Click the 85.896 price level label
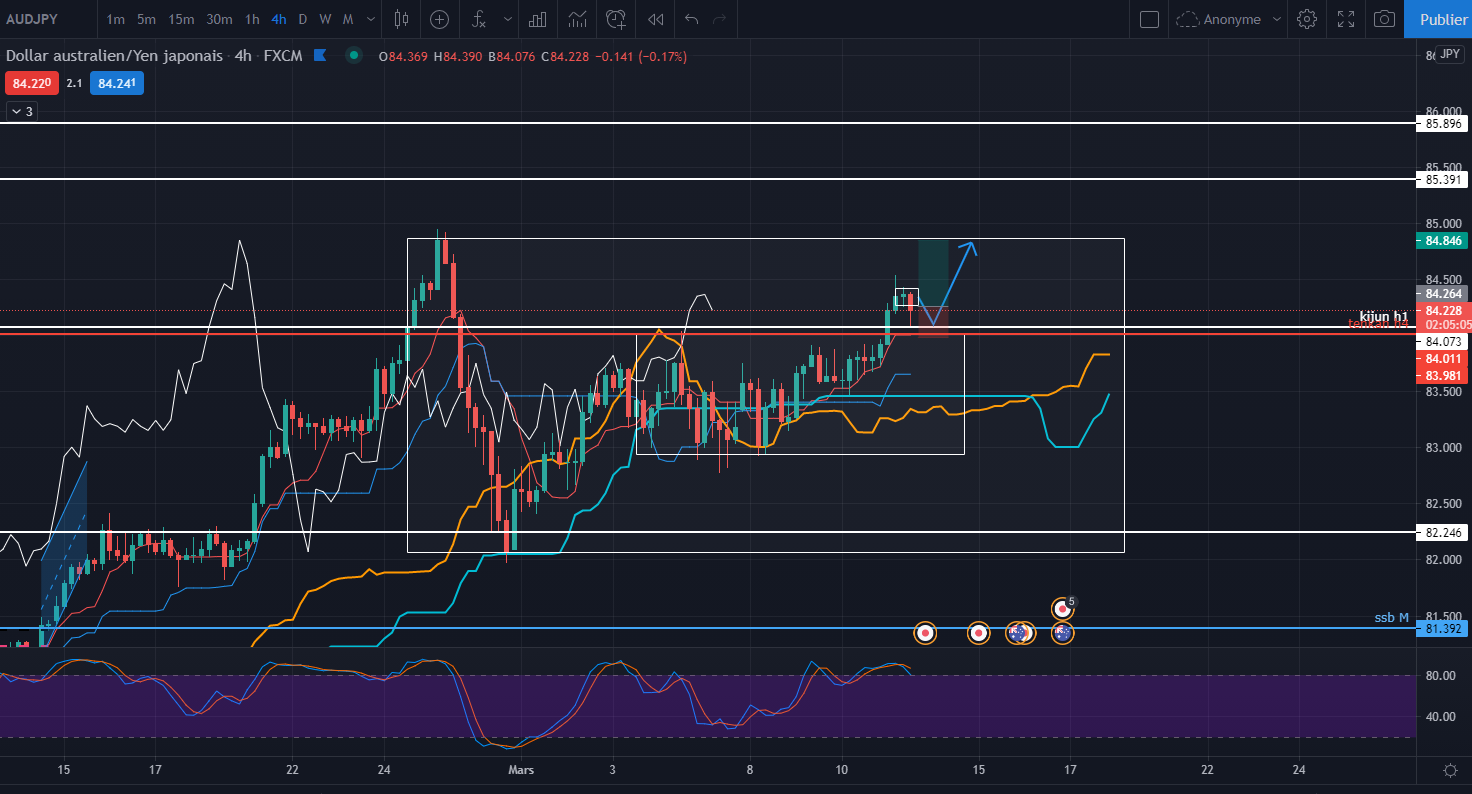This screenshot has width=1472, height=794. coord(1442,123)
